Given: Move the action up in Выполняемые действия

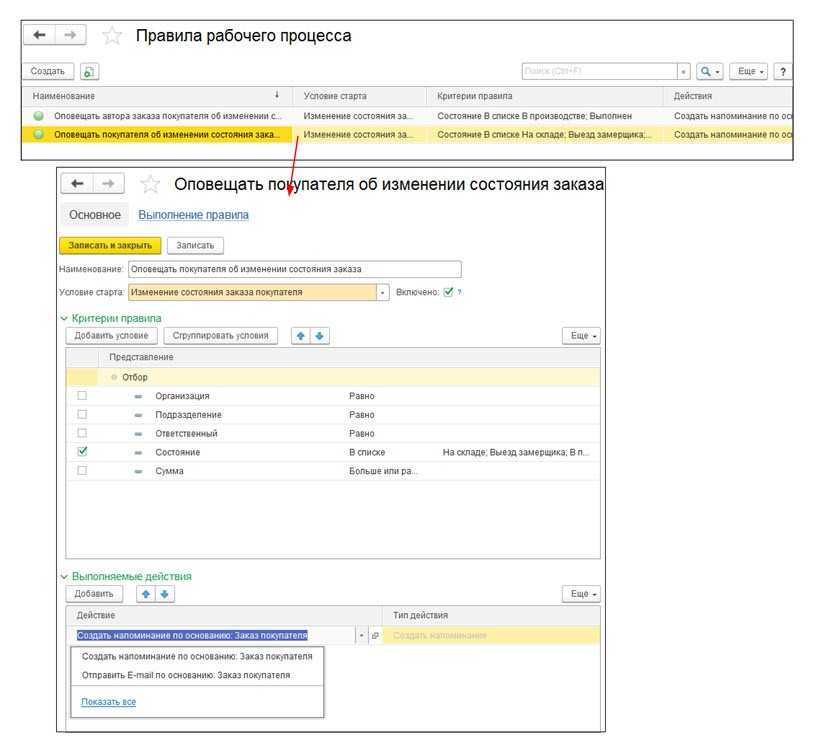Looking at the screenshot, I should pyautogui.click(x=145, y=594).
